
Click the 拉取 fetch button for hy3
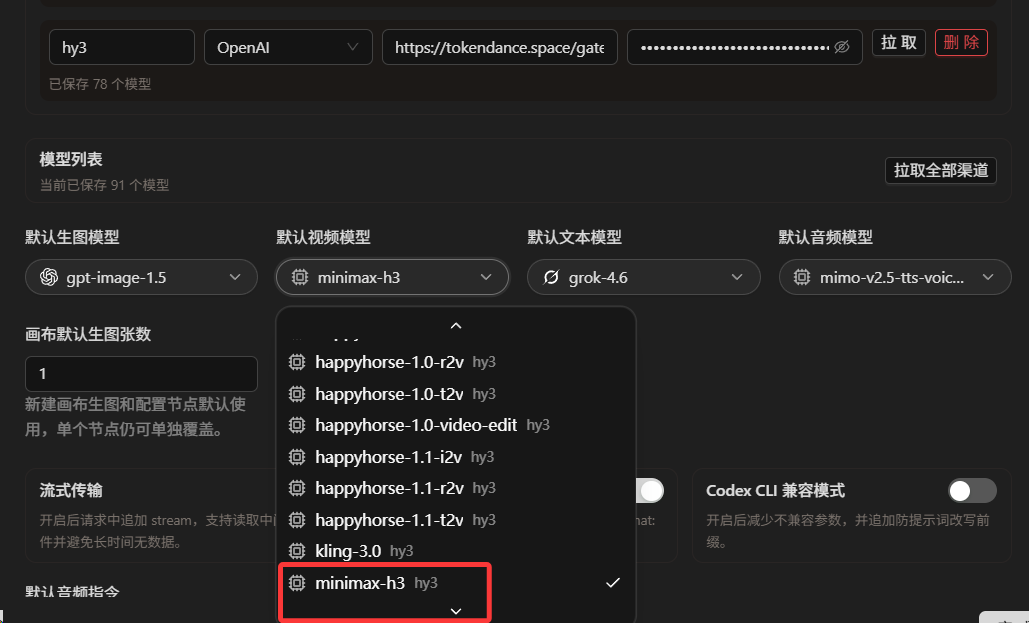(x=898, y=43)
